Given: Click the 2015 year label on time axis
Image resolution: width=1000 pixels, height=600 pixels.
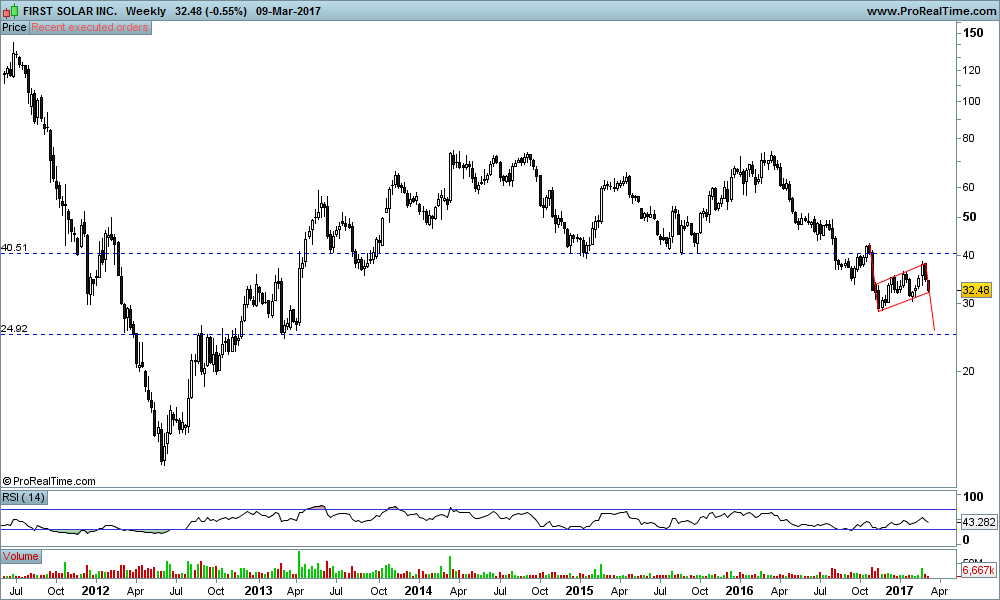Looking at the screenshot, I should click(x=579, y=590).
